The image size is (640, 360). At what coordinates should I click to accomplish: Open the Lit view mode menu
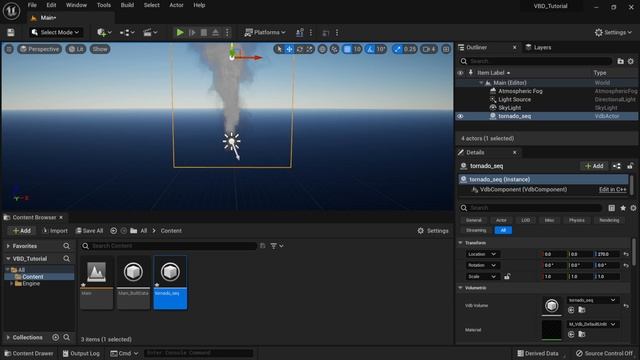point(76,49)
